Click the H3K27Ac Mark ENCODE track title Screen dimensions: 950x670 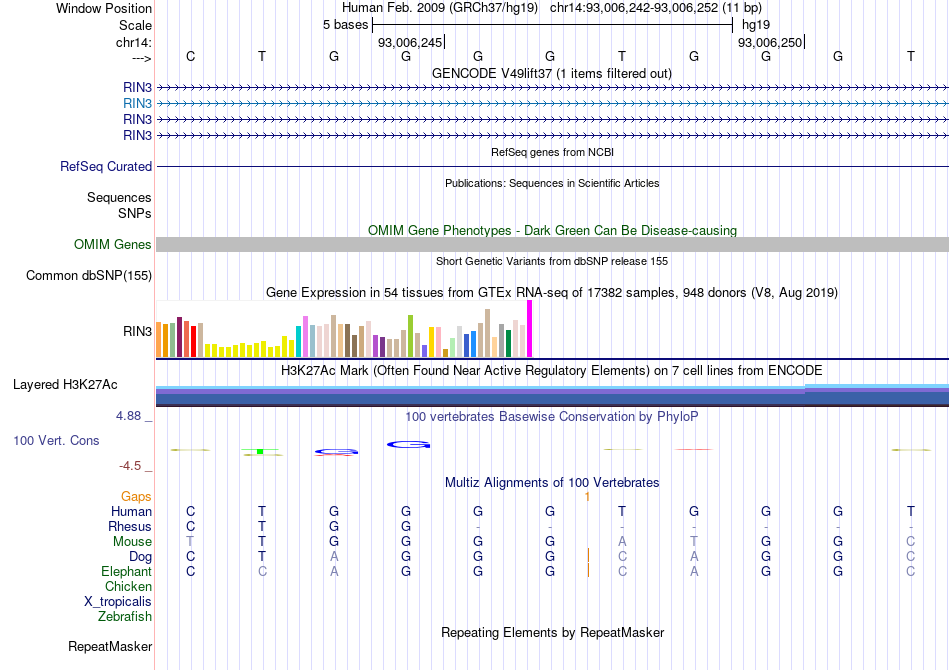click(551, 370)
